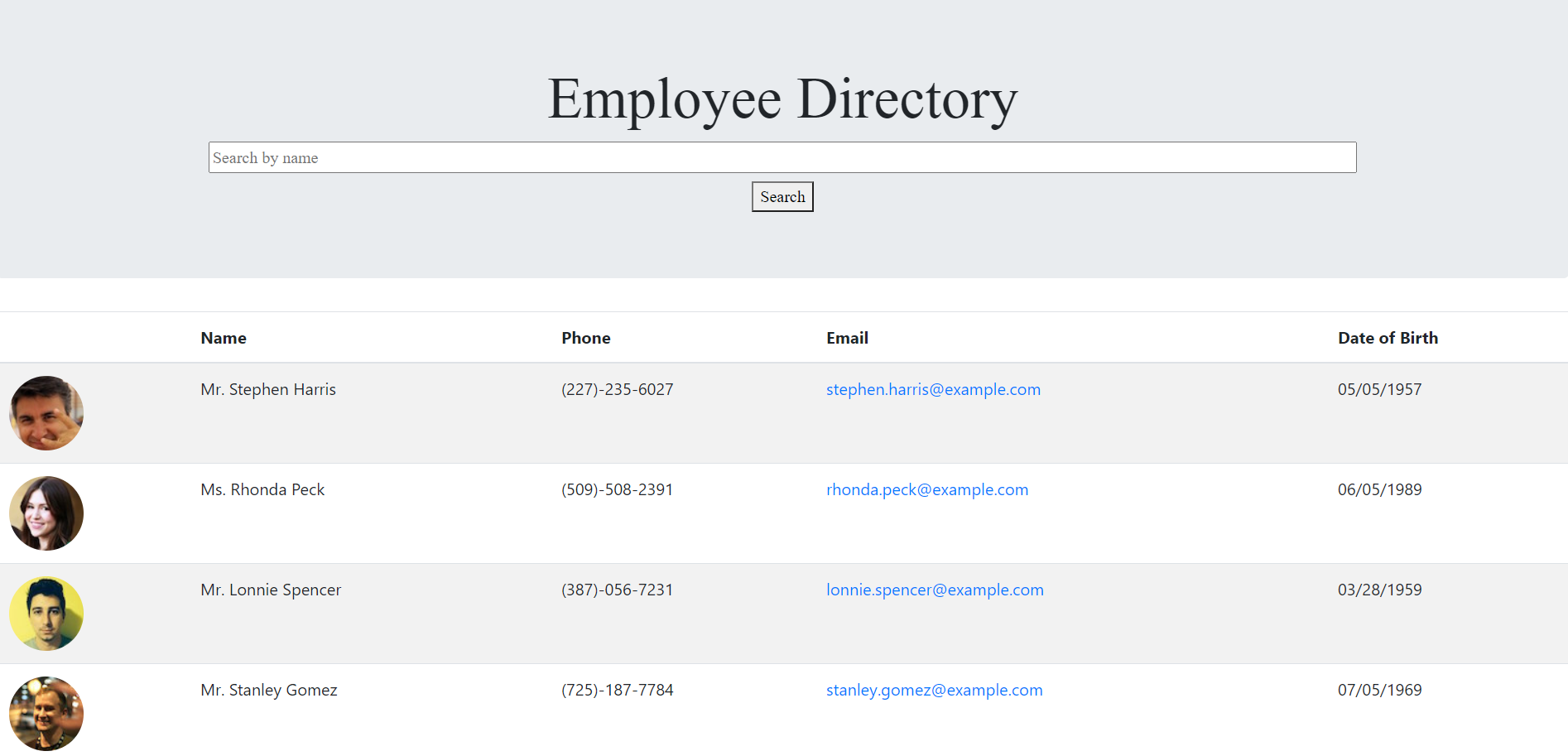Viewport: 1568px width, 756px height.
Task: Click Stanley Gomez's profile photo
Action: pyautogui.click(x=46, y=713)
